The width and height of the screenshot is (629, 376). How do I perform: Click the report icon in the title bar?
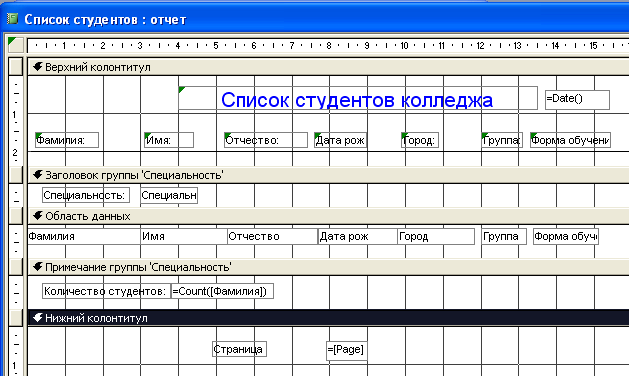[12, 18]
